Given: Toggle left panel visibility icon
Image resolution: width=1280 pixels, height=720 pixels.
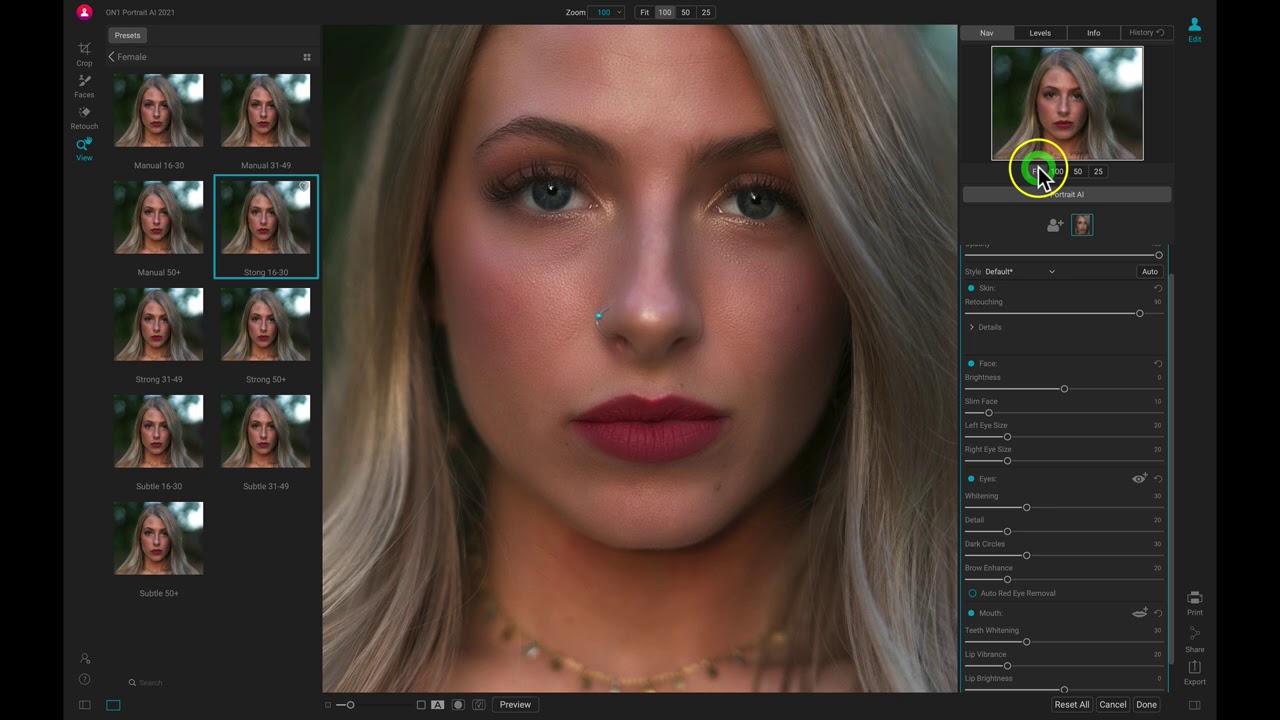Looking at the screenshot, I should pos(85,705).
